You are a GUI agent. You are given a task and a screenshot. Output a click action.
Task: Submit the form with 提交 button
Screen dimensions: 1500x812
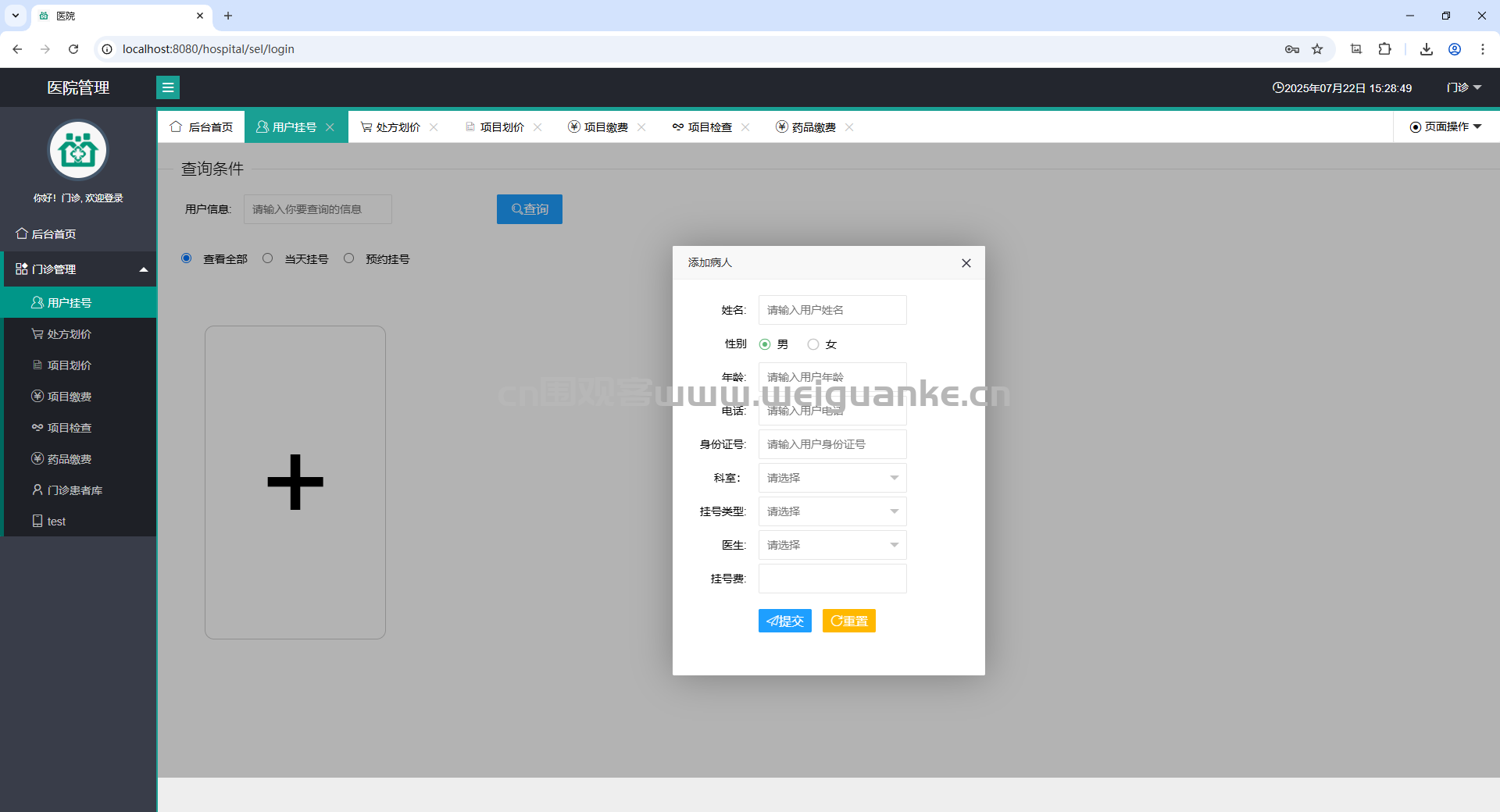pyautogui.click(x=785, y=621)
